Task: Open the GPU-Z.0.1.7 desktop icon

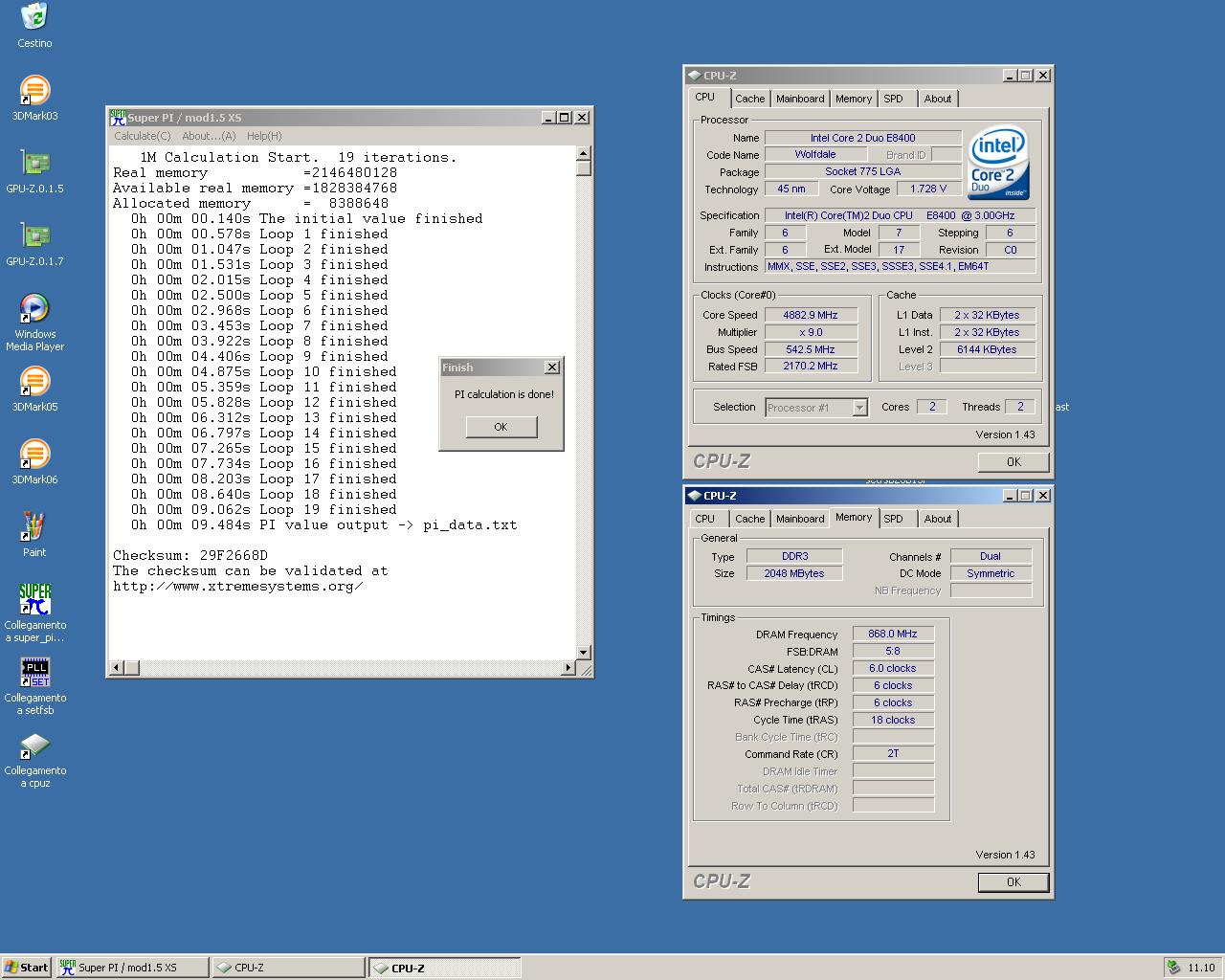Action: tap(34, 235)
